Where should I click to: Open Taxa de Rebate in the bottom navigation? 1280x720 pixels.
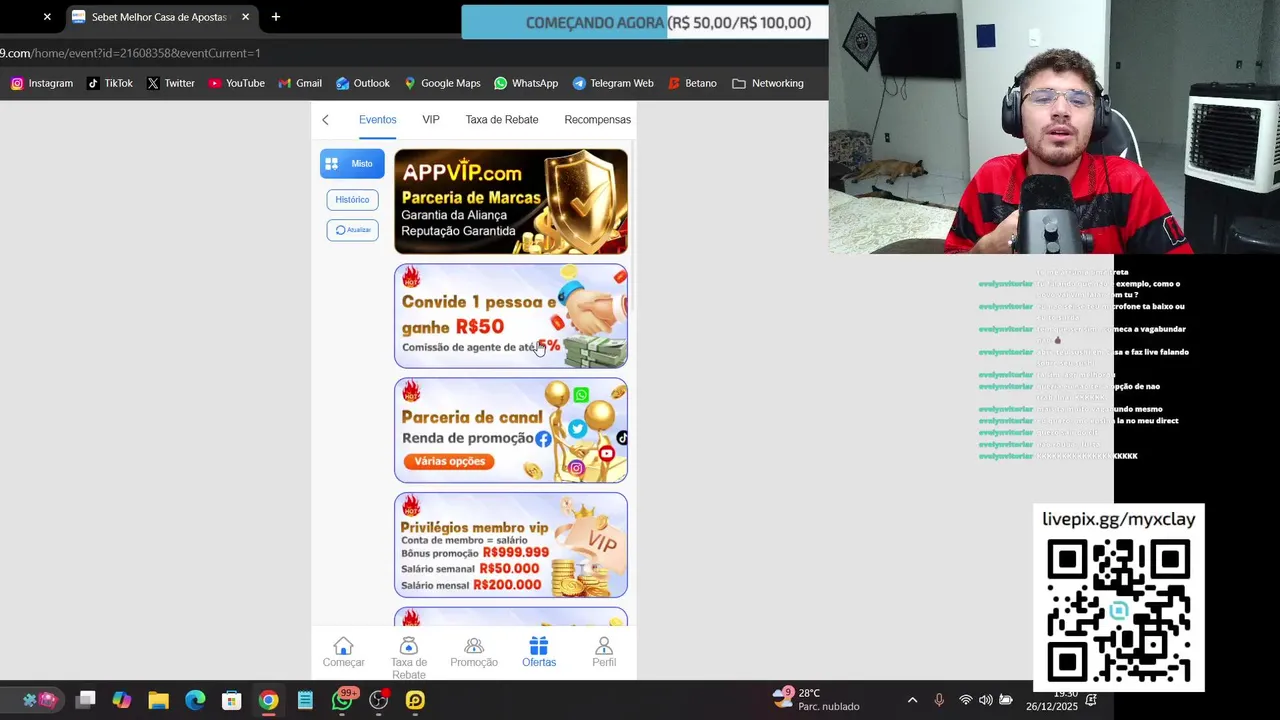408,658
